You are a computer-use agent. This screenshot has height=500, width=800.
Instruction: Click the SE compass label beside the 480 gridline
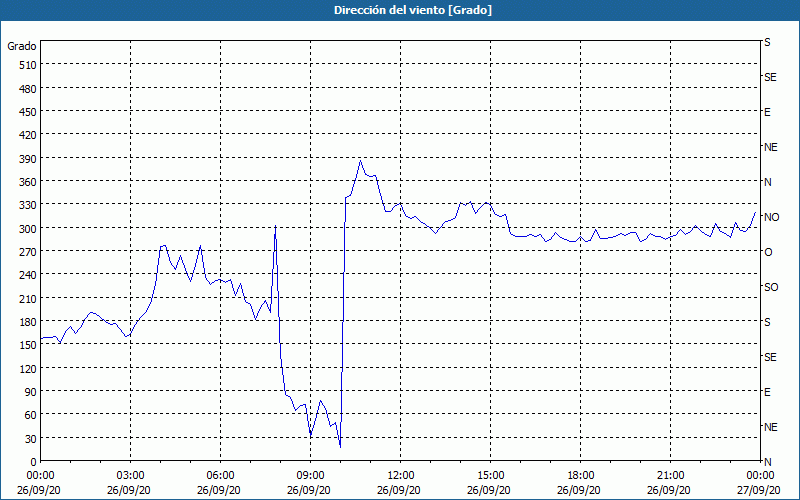point(770,77)
